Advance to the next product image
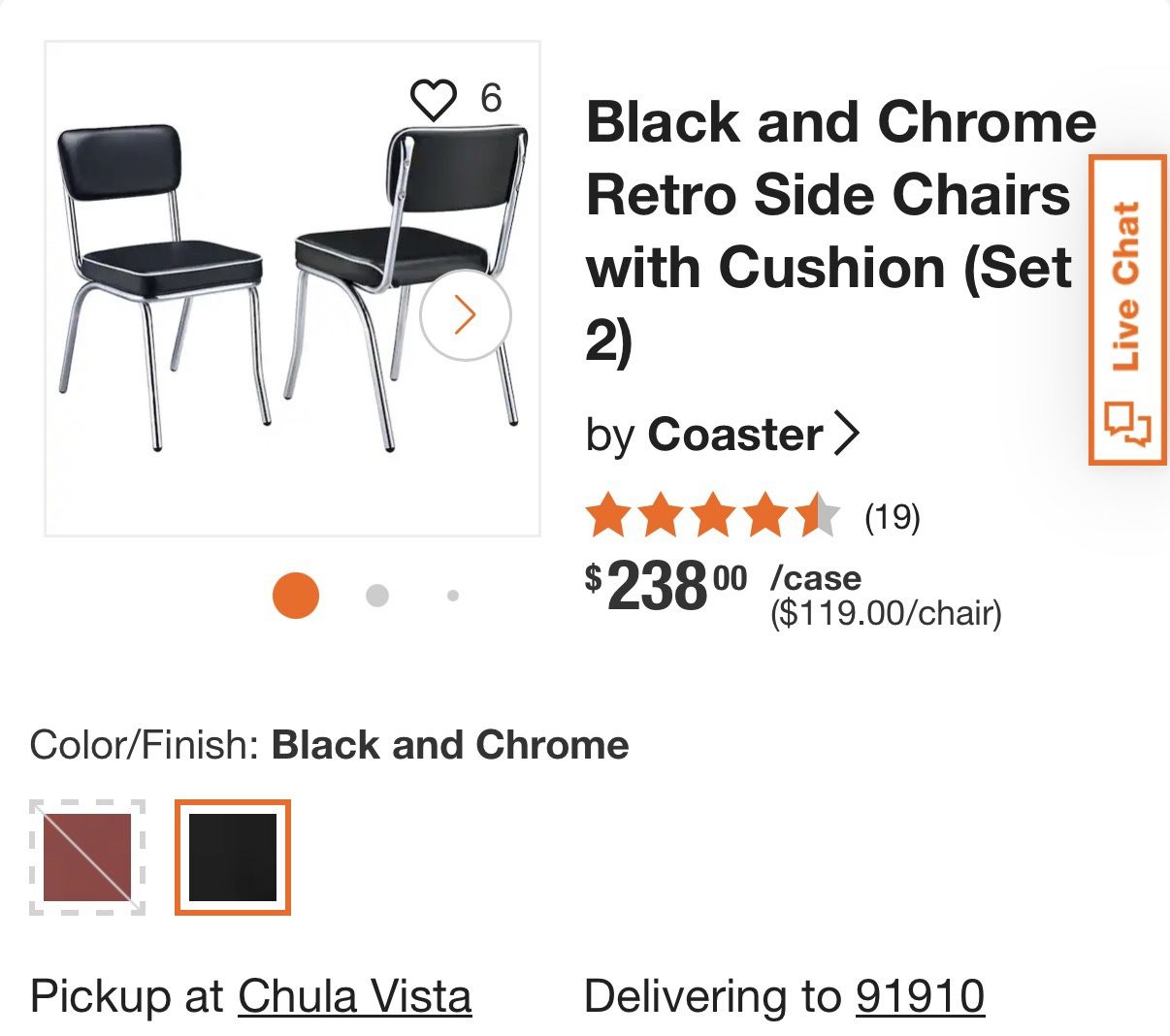The image size is (1170, 1036). click(466, 315)
